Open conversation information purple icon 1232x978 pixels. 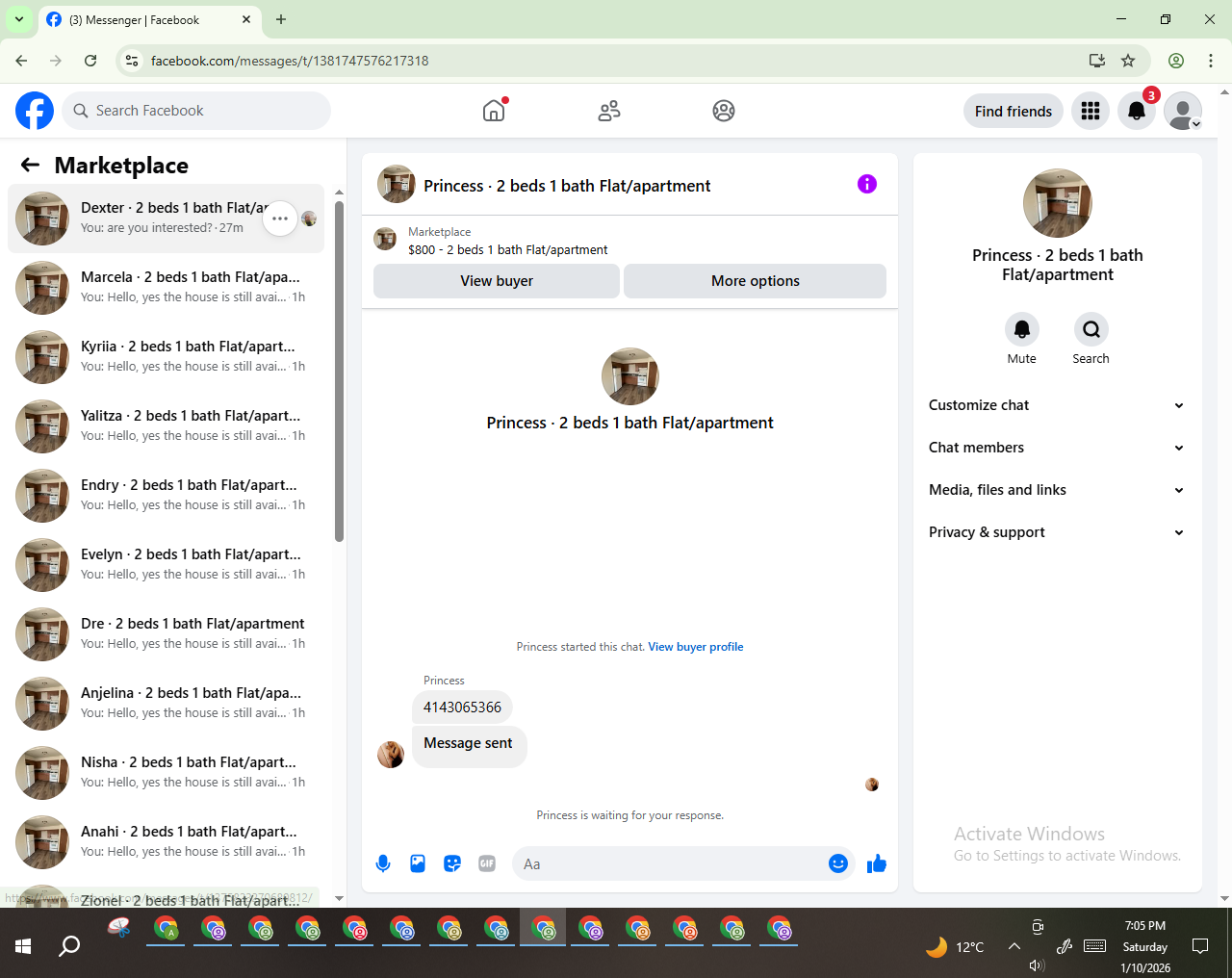coord(867,184)
